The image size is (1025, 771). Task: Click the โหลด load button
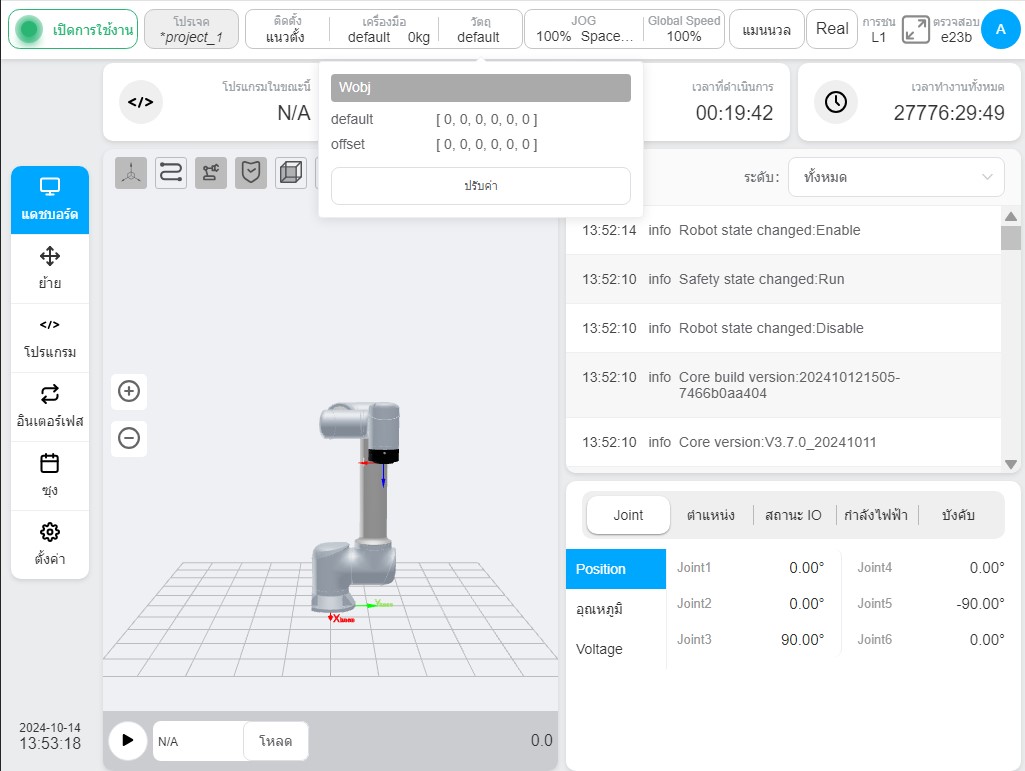(x=275, y=741)
